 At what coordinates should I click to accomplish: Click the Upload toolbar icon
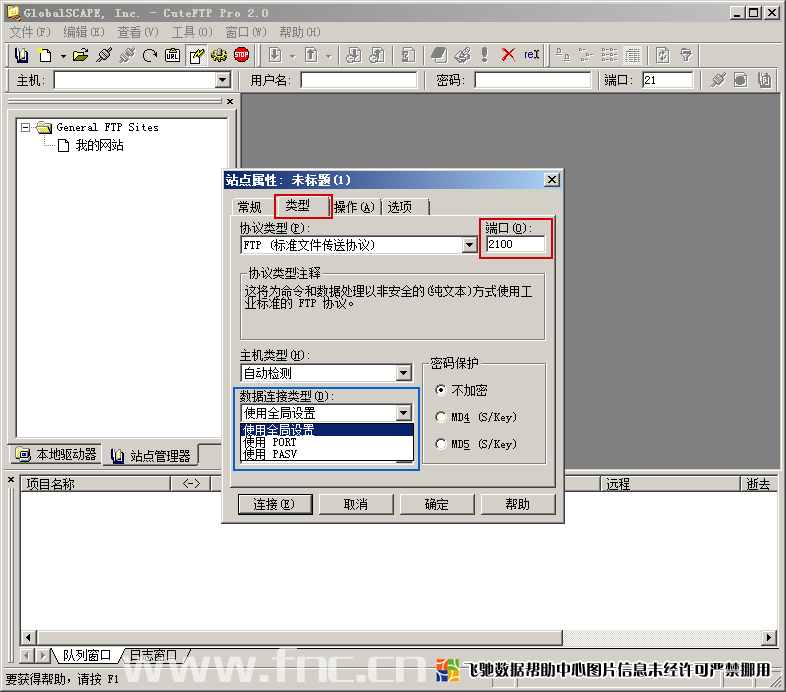pos(311,55)
